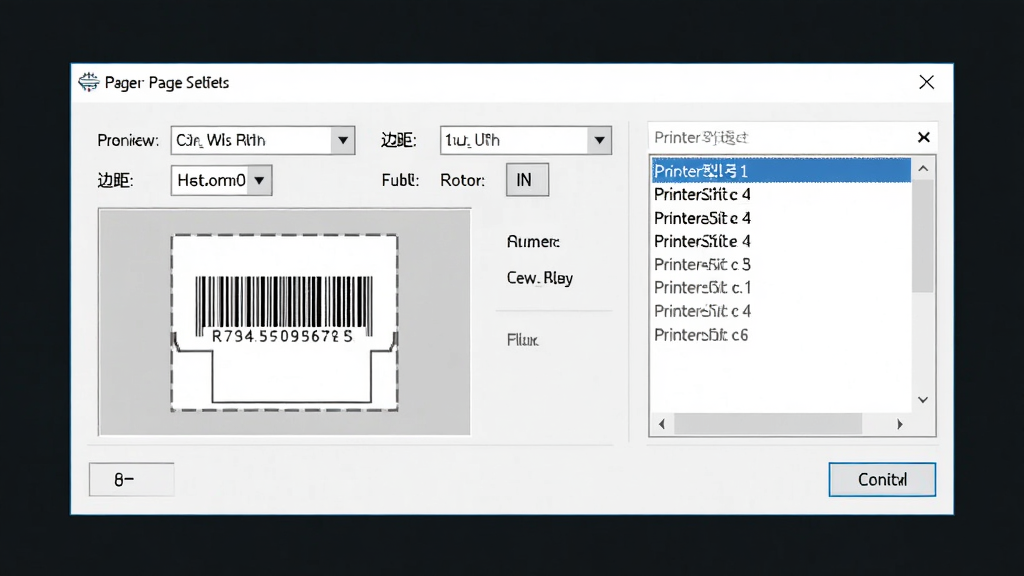
Task: Click the Proniew combo box text field
Action: (x=251, y=140)
